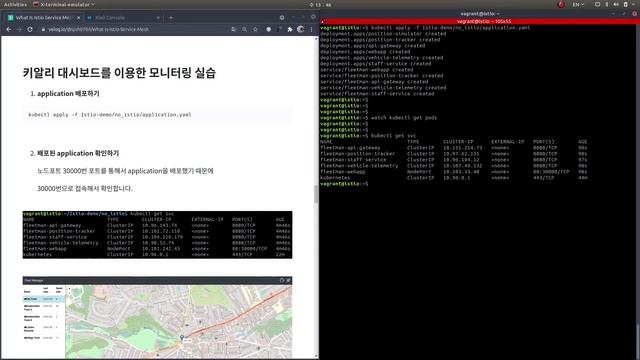Click the browser window settings gear icon
The image size is (640, 360).
click(x=282, y=18)
